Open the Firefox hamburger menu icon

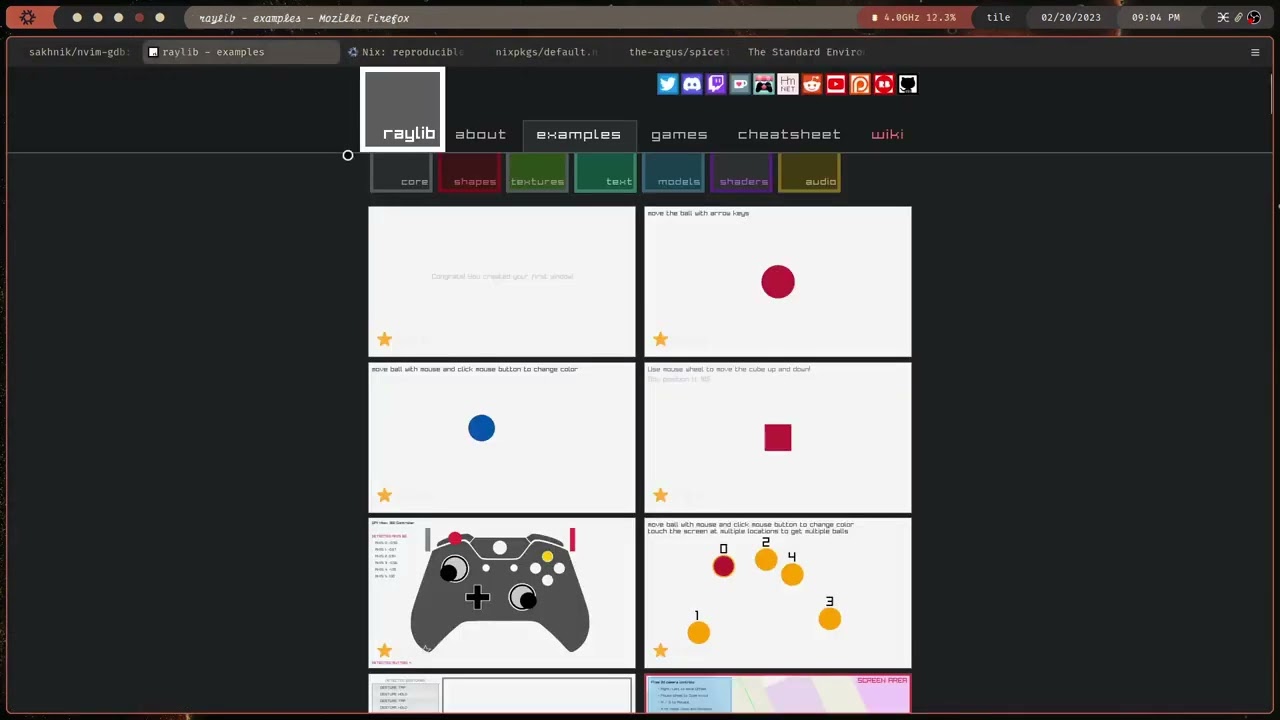[x=1255, y=52]
